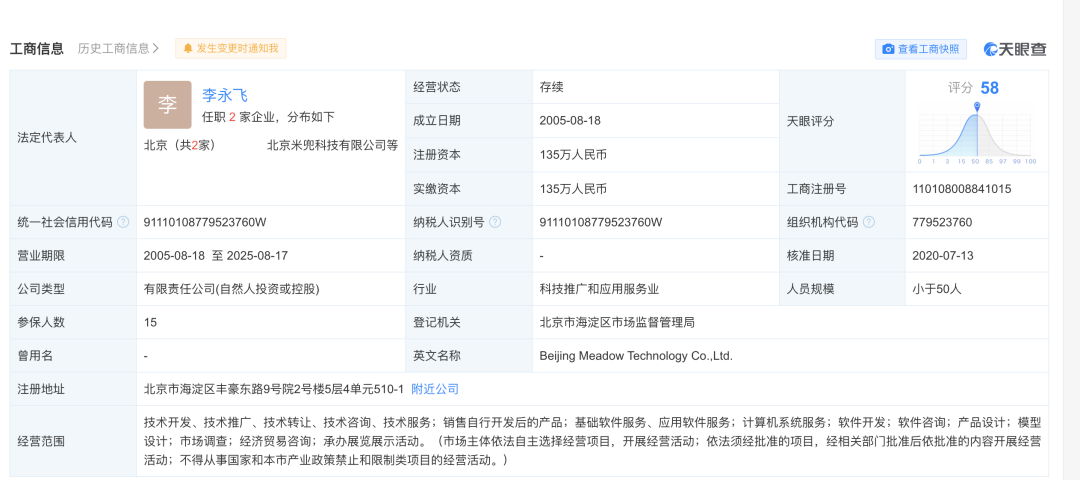
Task: Click camera icon on snapshot button
Action: [x=889, y=49]
